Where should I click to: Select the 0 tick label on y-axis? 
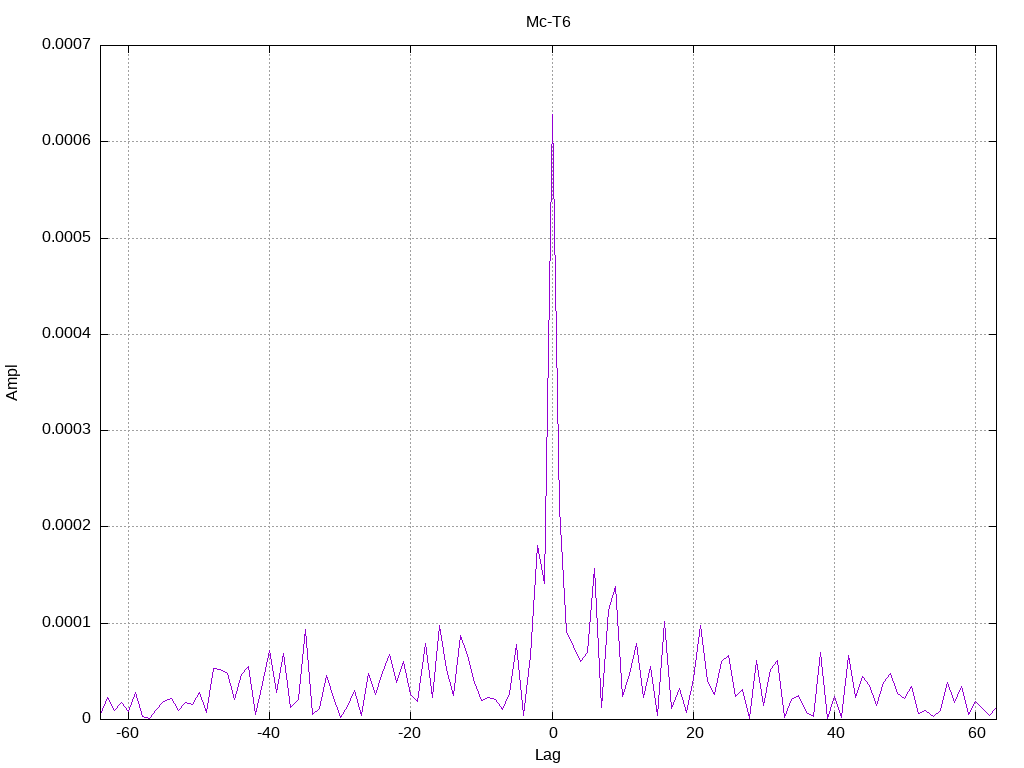[x=86, y=718]
